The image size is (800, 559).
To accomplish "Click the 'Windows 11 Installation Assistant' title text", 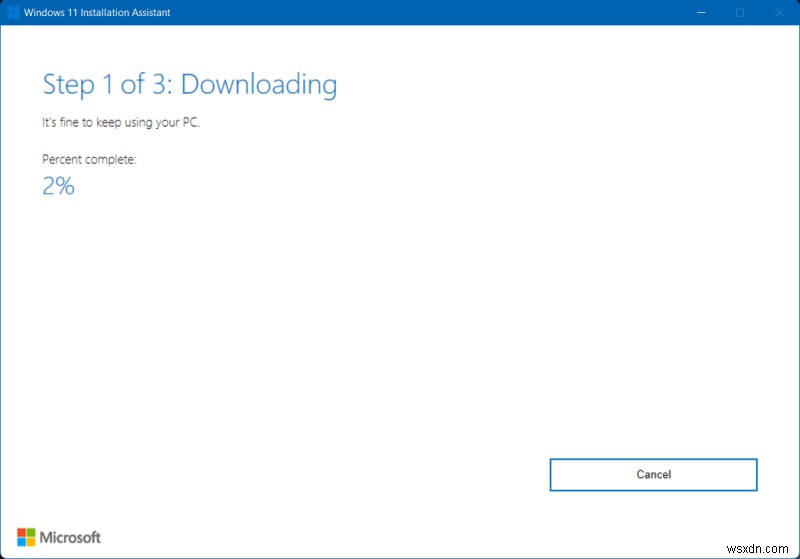I will (97, 12).
